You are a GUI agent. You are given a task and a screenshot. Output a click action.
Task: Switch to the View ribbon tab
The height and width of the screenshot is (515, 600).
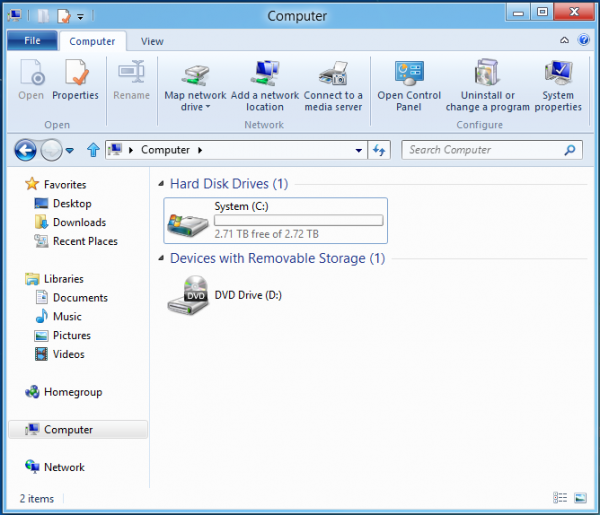click(152, 41)
